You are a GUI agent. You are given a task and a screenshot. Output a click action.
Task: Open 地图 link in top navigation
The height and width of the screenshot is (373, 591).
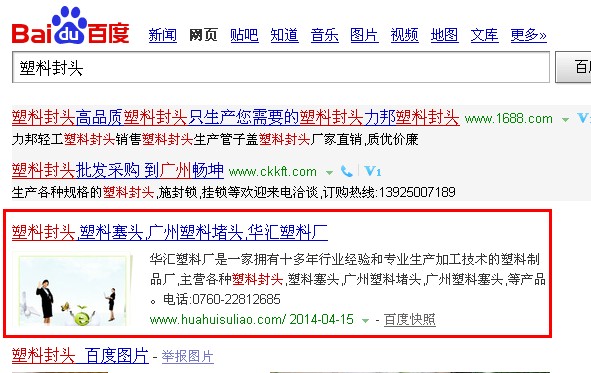pyautogui.click(x=444, y=35)
